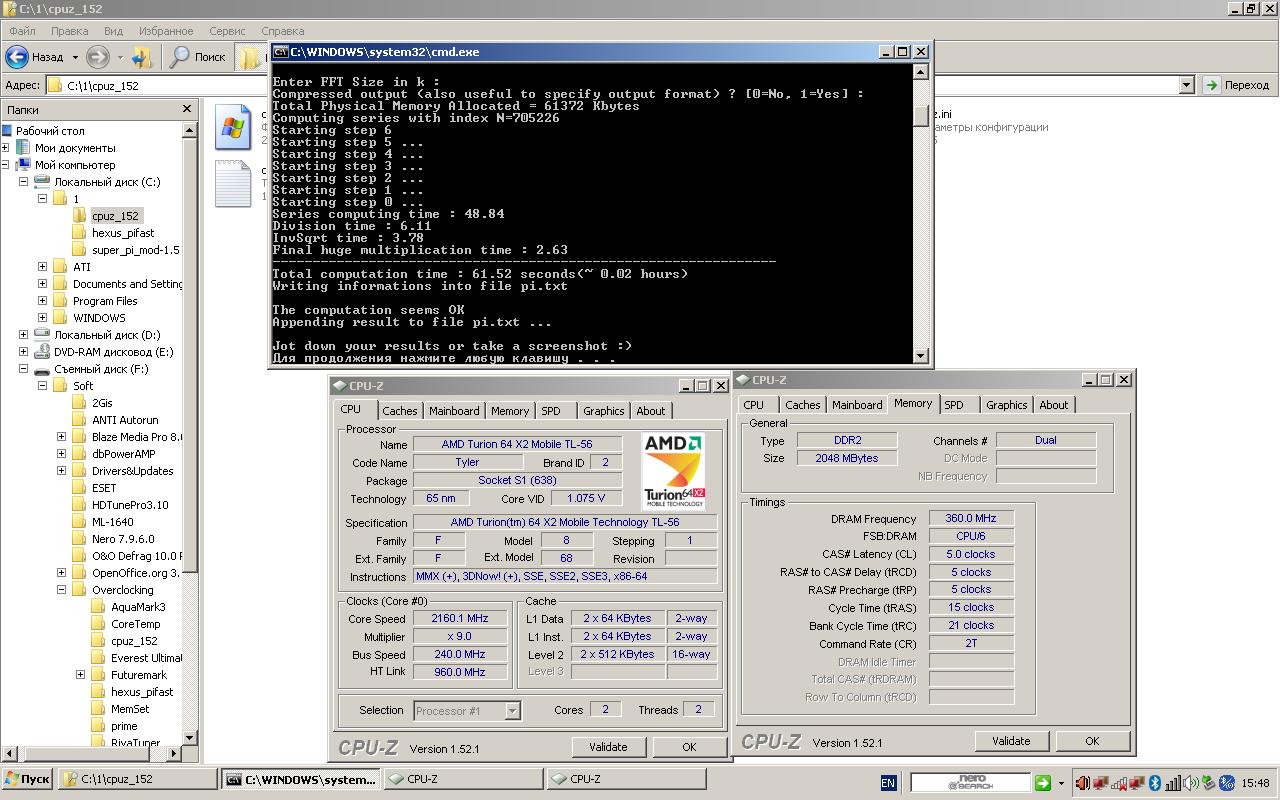Click the AMD Turion 64 X2 logo

click(x=673, y=472)
